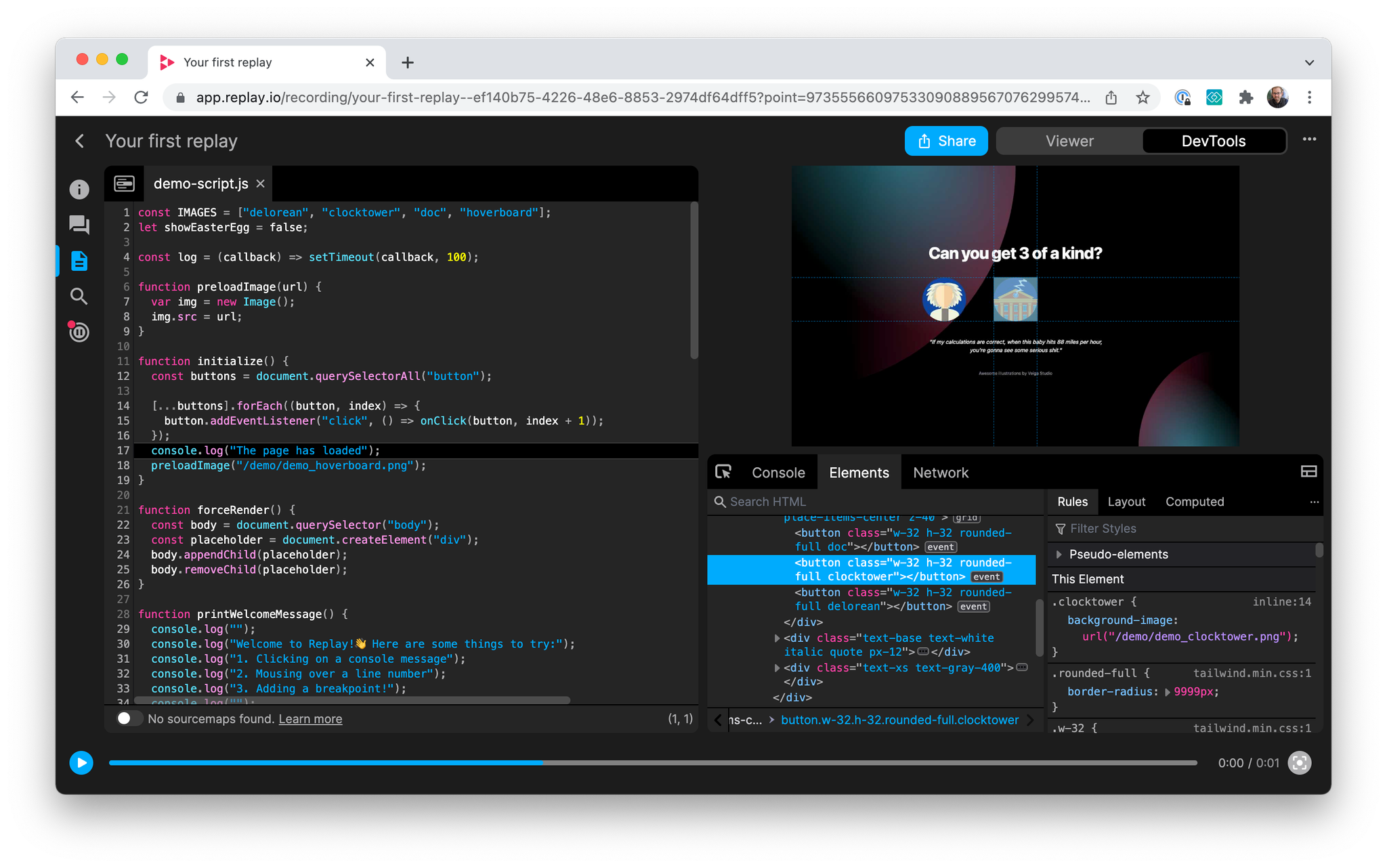Click the Share button

[946, 141]
